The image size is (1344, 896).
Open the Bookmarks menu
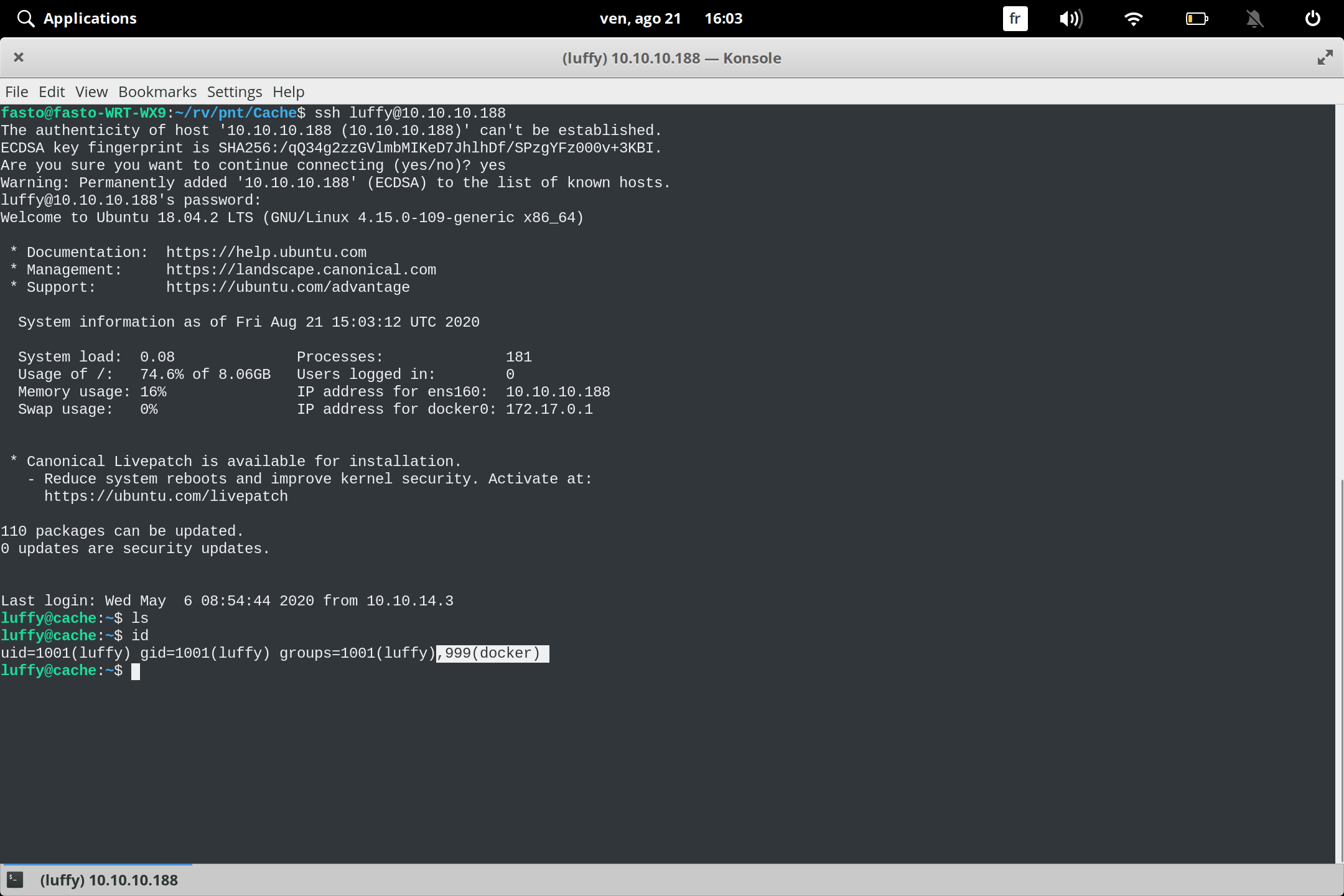pos(156,91)
